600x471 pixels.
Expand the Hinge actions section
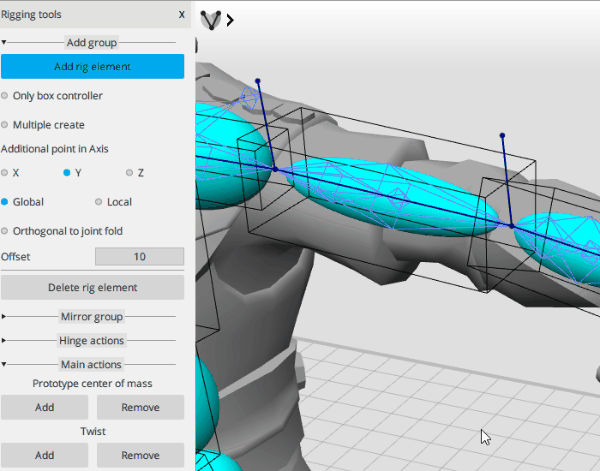click(x=4, y=340)
